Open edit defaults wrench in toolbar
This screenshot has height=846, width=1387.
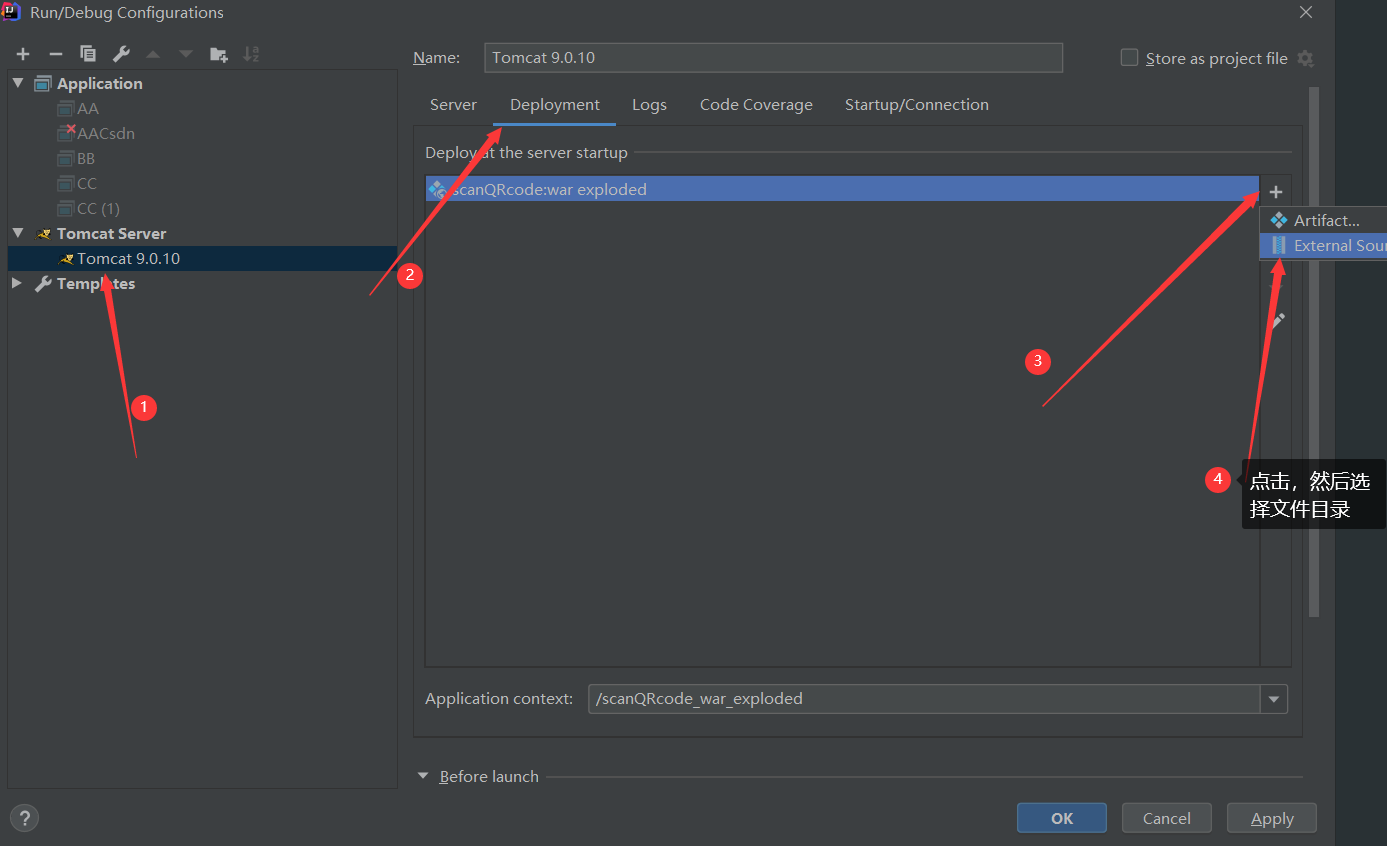[121, 54]
